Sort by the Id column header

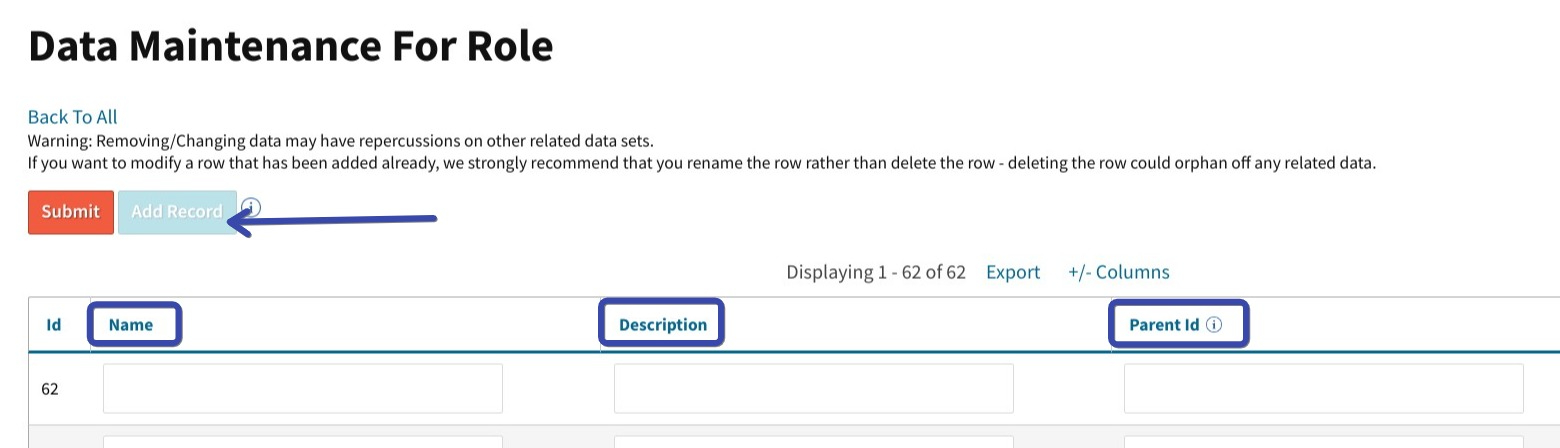tap(54, 325)
